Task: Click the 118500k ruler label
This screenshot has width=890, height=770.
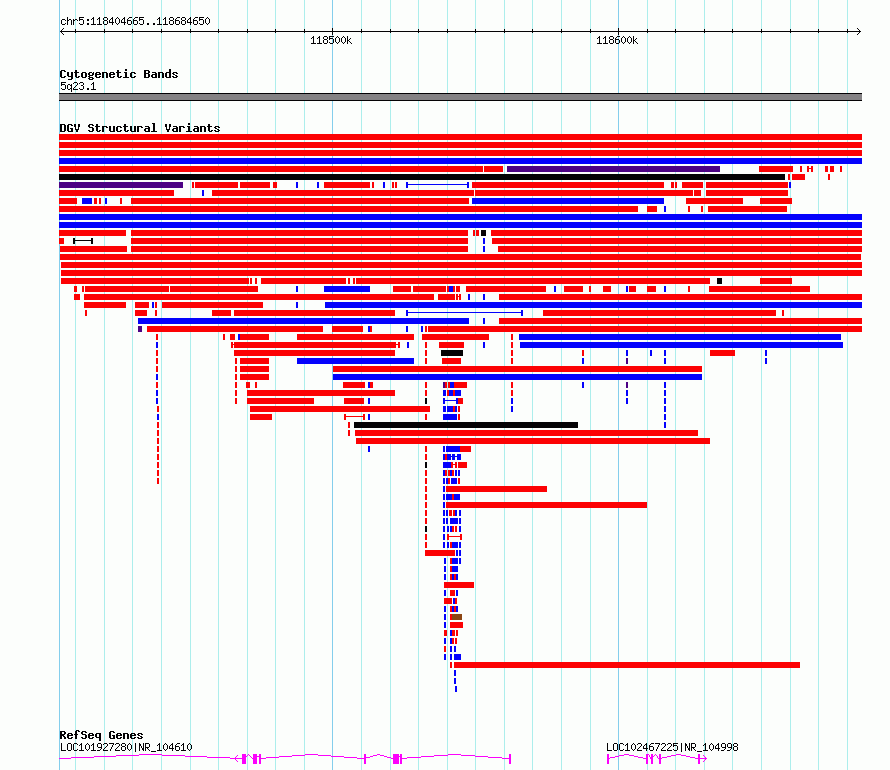Action: [331, 40]
